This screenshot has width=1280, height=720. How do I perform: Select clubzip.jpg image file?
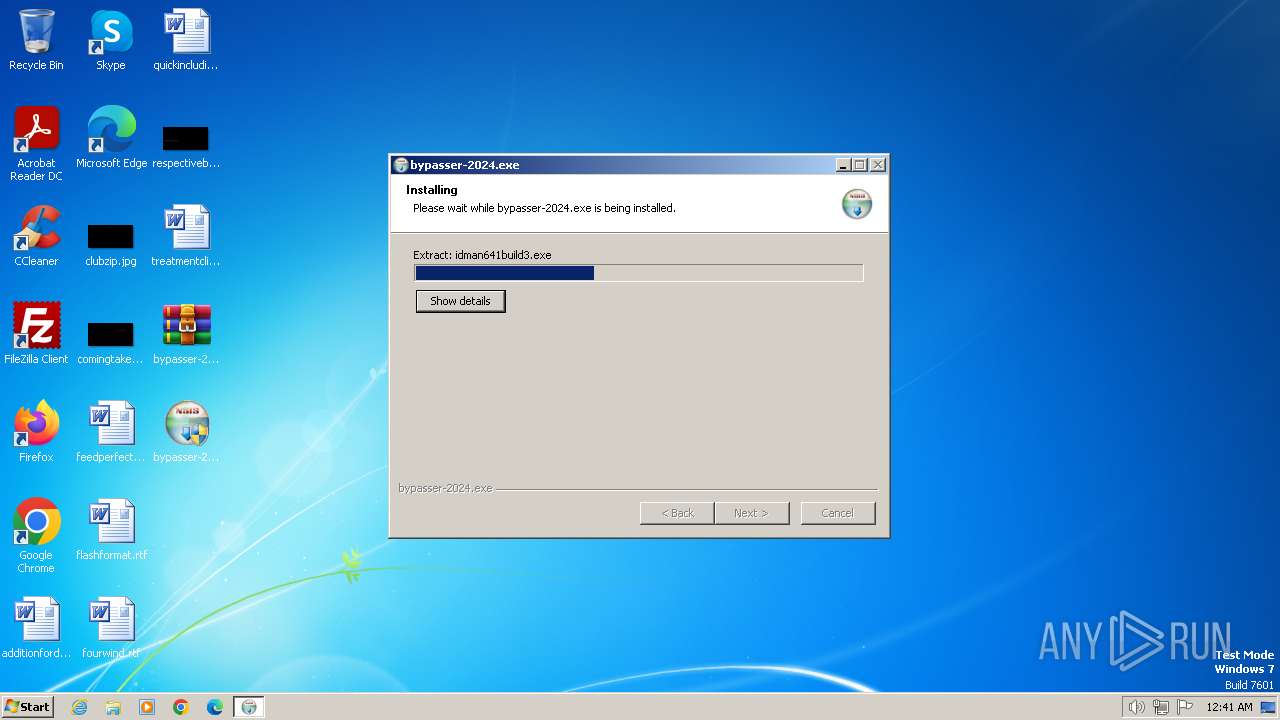tap(111, 245)
